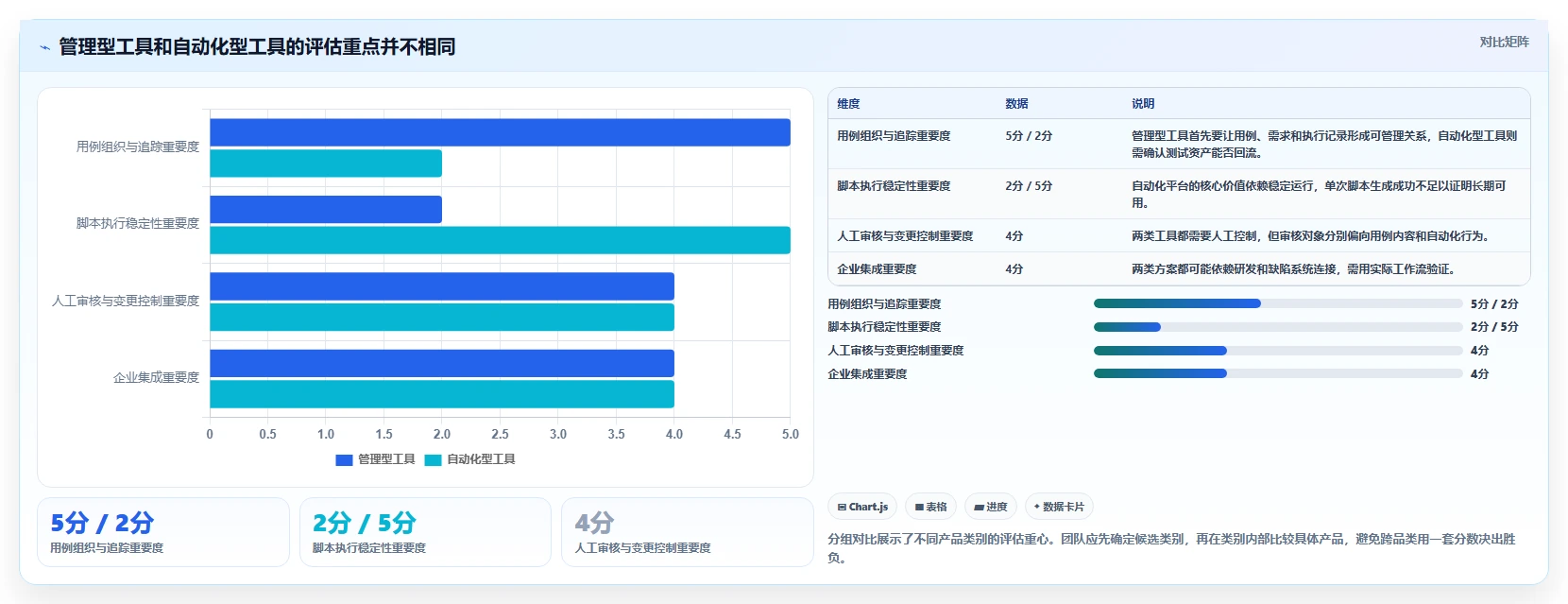Select the 数据卡片 chip
The image size is (1568, 604).
click(x=1059, y=507)
